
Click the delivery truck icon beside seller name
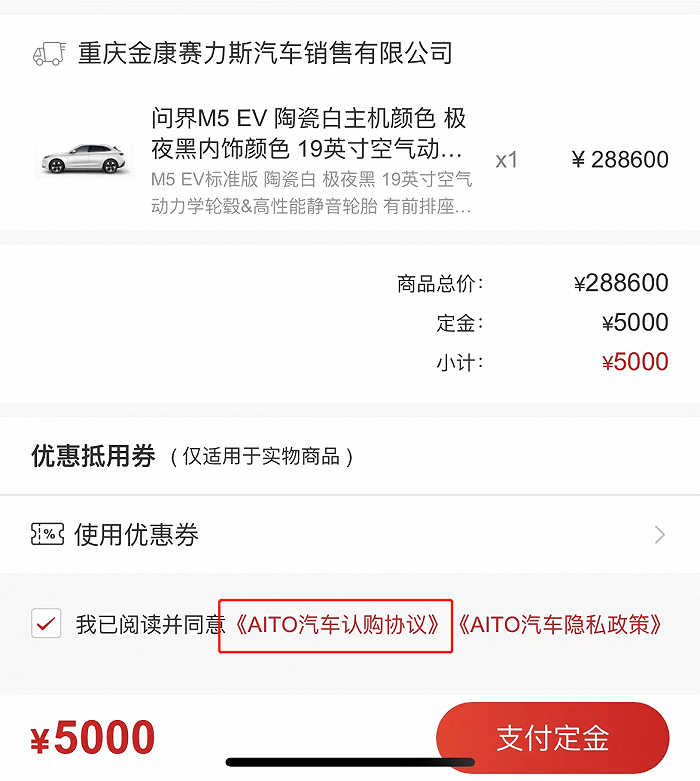[x=48, y=53]
